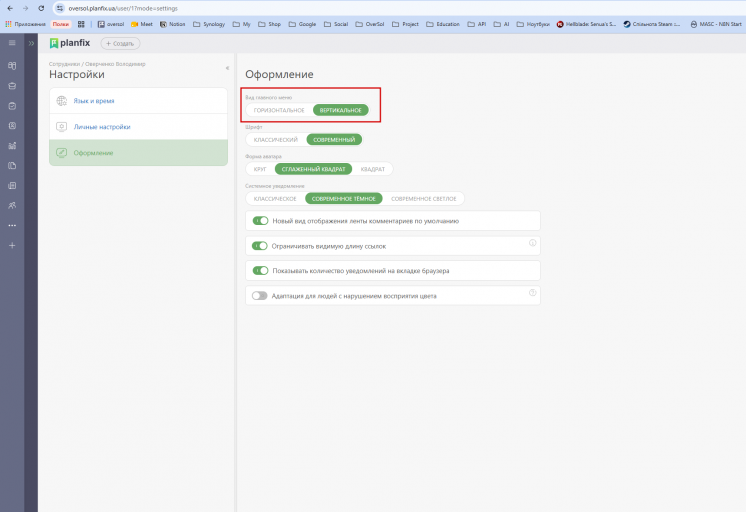
Task: Open the database-shaped sidebar icon
Action: tap(12, 86)
